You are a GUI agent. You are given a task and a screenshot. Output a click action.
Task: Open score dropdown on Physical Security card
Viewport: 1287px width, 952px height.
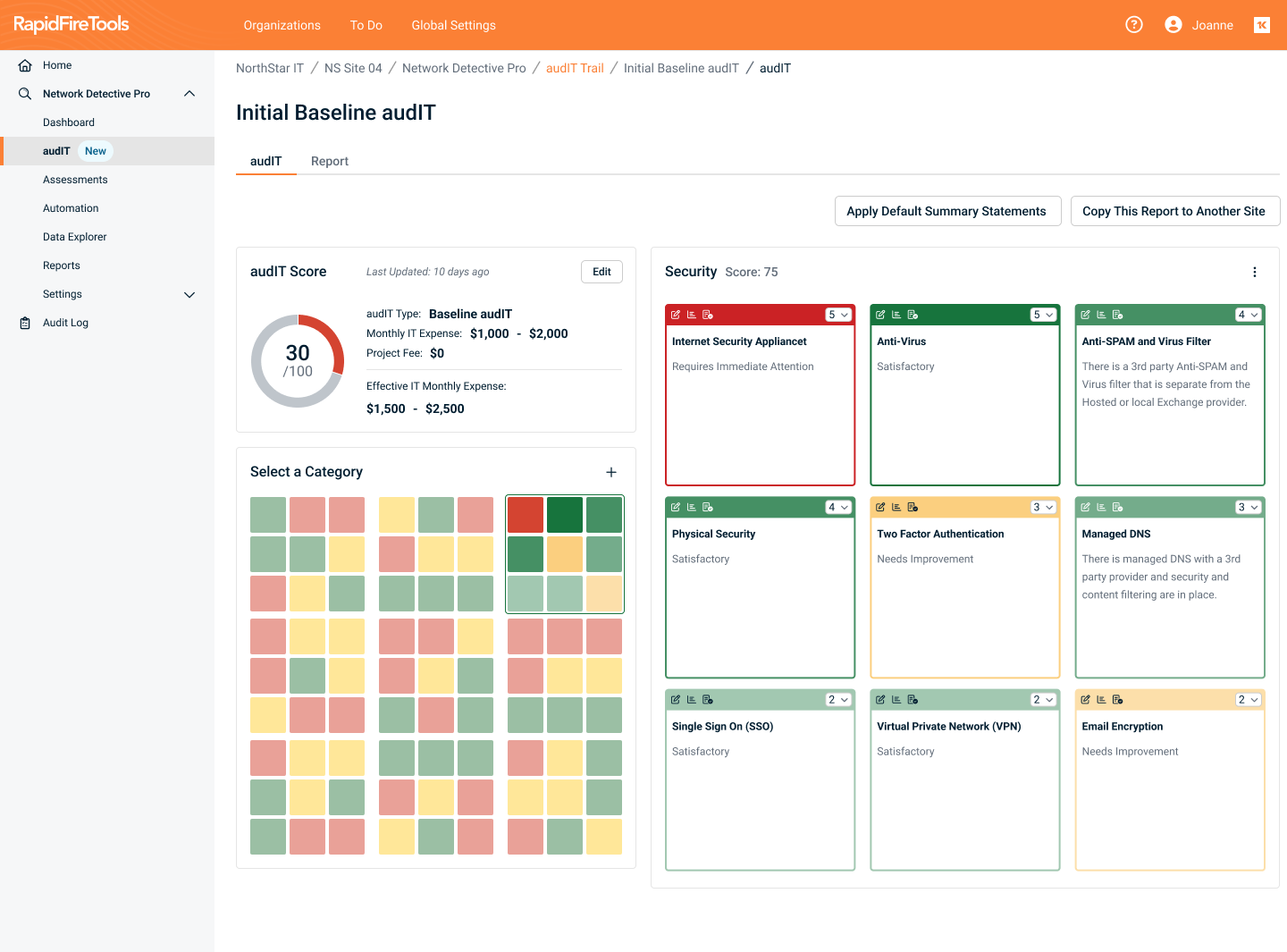tap(838, 507)
